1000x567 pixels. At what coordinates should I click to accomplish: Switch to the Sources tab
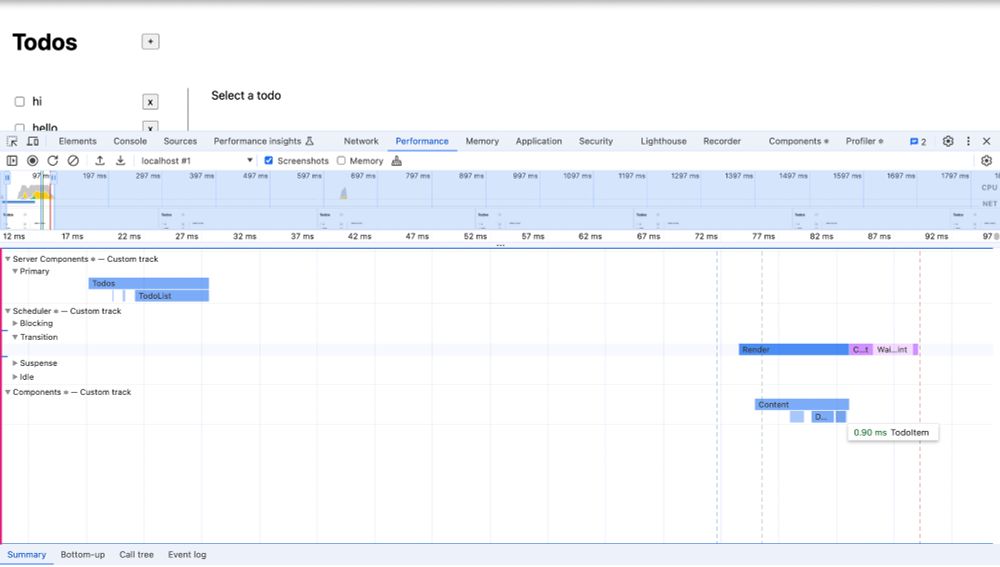[180, 142]
